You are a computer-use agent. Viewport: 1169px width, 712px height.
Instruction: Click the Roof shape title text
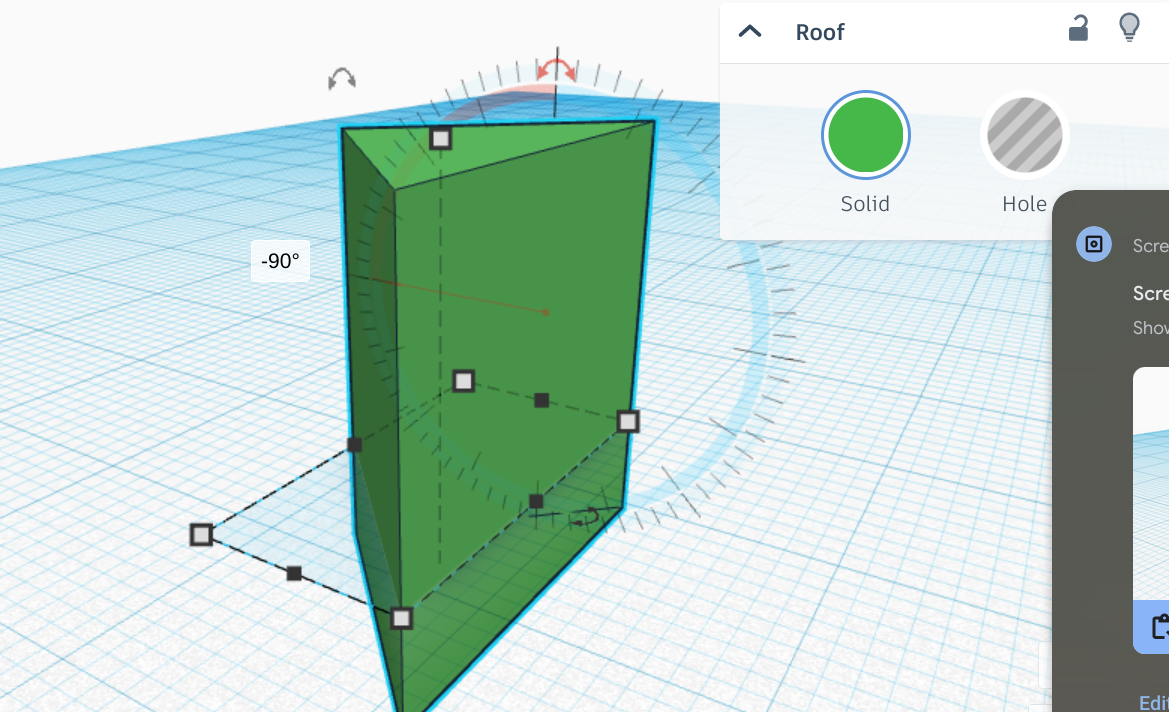pos(819,32)
